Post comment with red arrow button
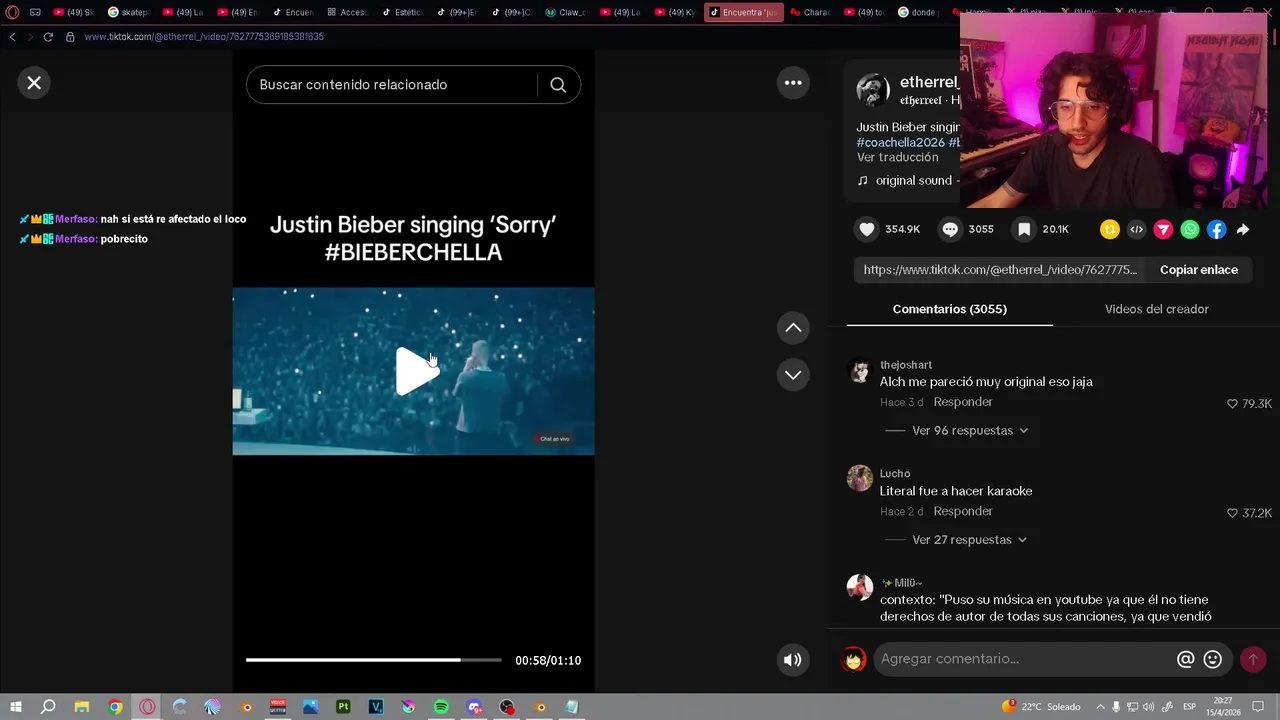The width and height of the screenshot is (1280, 720). 1253,659
